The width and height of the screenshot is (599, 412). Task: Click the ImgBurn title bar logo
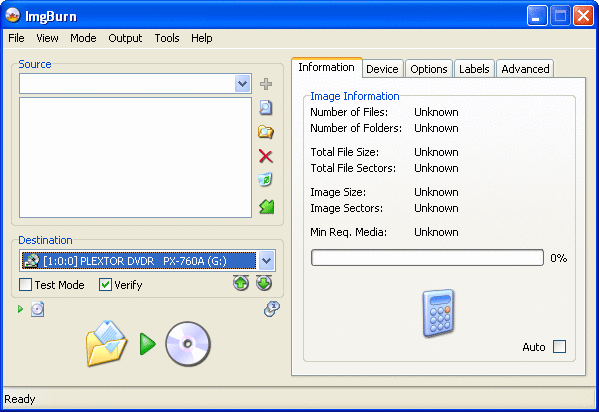point(13,16)
